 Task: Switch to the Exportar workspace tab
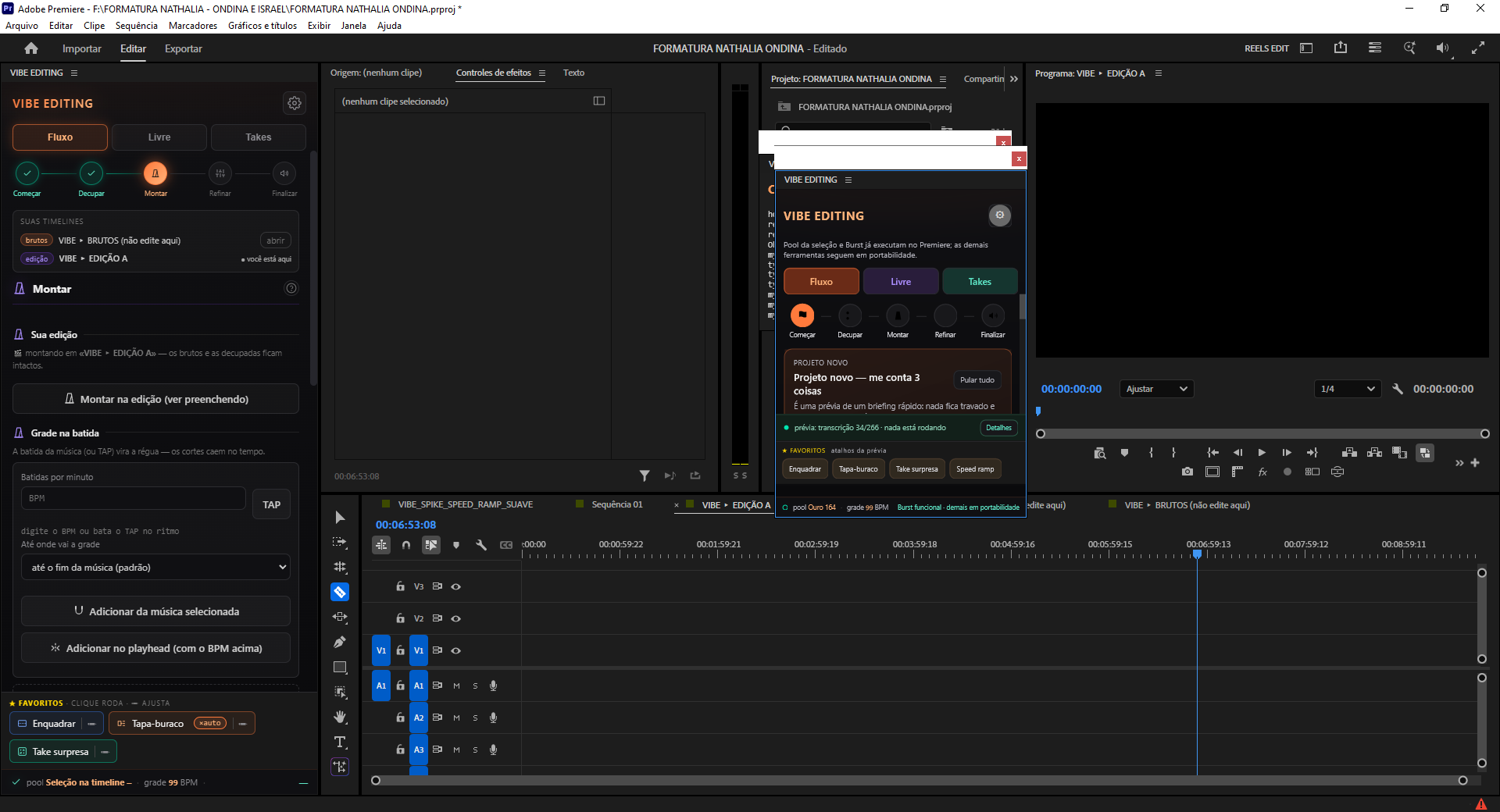click(184, 48)
